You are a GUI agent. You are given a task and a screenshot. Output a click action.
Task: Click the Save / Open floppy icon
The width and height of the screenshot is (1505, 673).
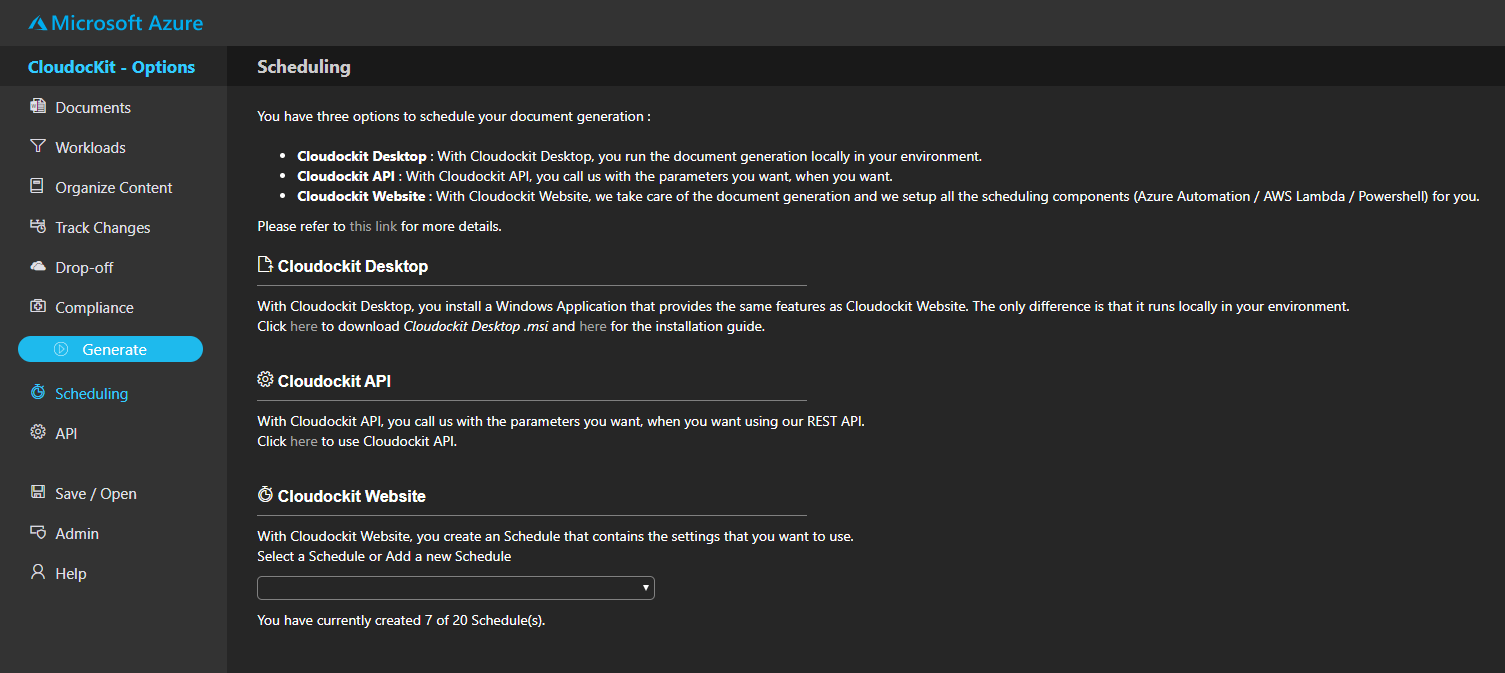coord(38,492)
